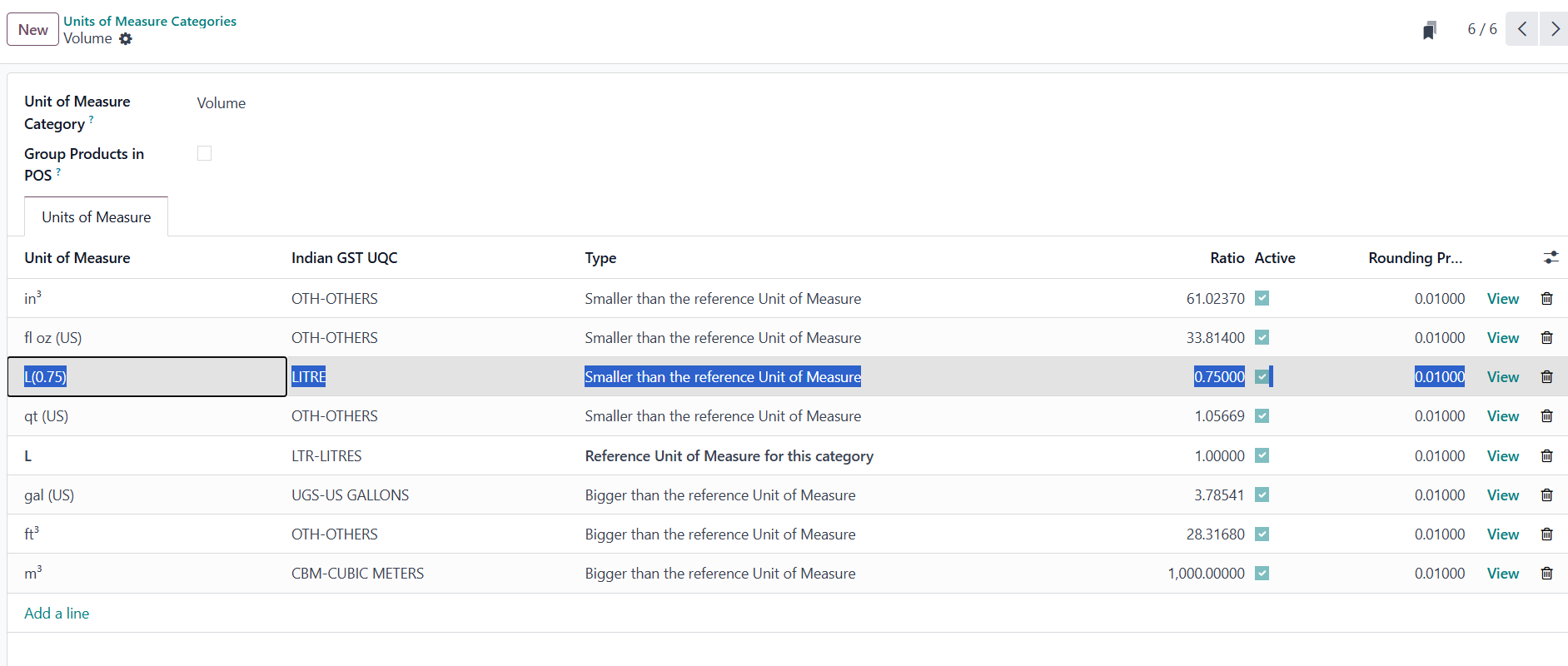Click View link for reference unit L
The width and height of the screenshot is (1568, 666).
click(x=1502, y=456)
